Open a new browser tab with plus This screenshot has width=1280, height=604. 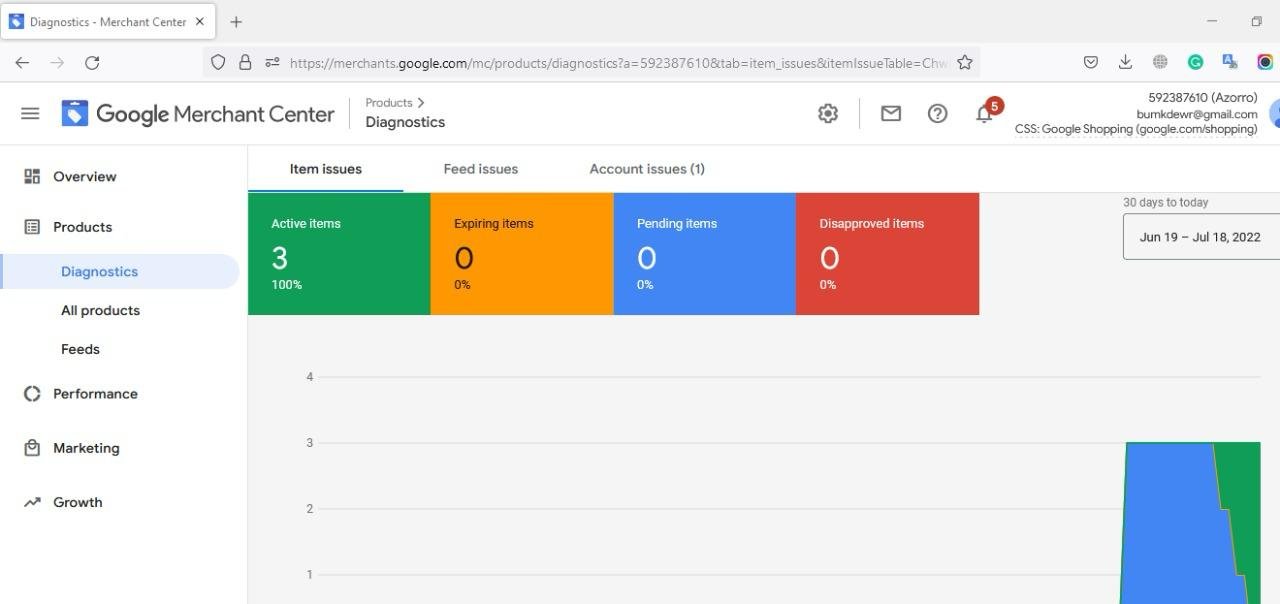pos(236,21)
